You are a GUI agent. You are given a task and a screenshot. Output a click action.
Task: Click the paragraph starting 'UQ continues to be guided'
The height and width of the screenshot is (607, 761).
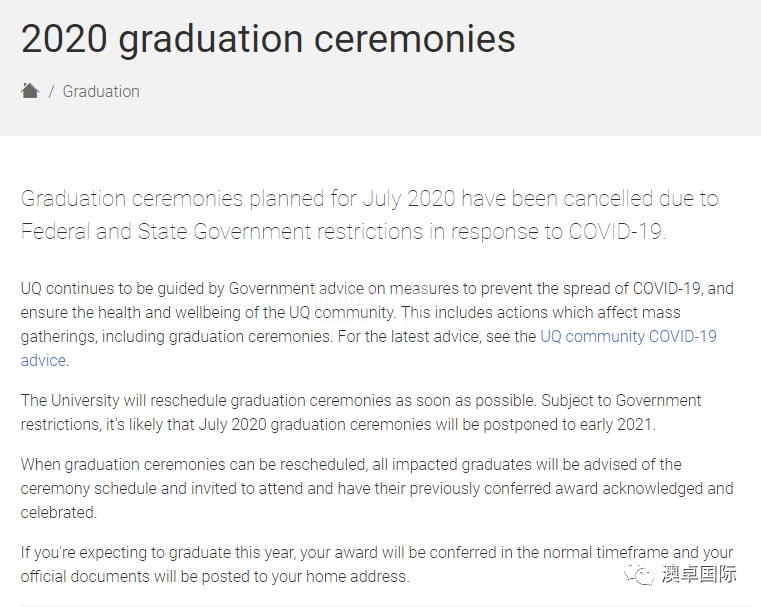(377, 324)
